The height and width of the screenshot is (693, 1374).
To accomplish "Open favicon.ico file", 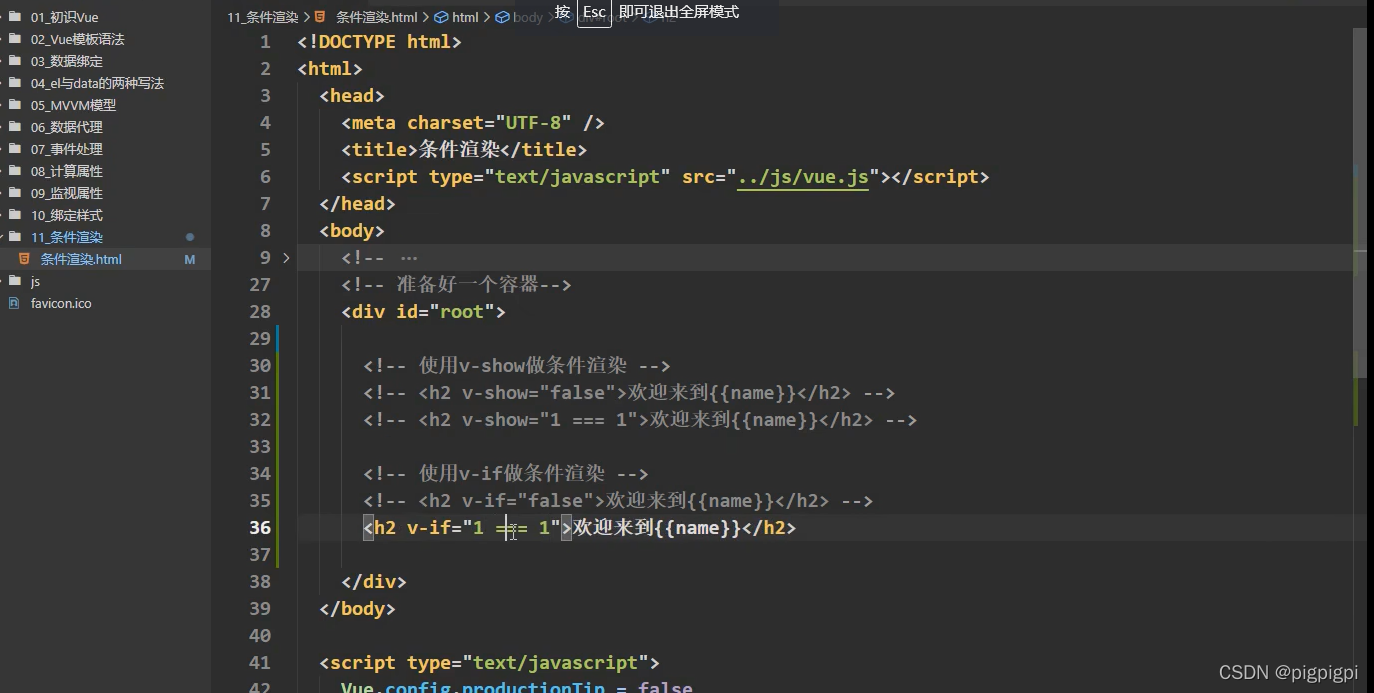I will click(x=61, y=303).
